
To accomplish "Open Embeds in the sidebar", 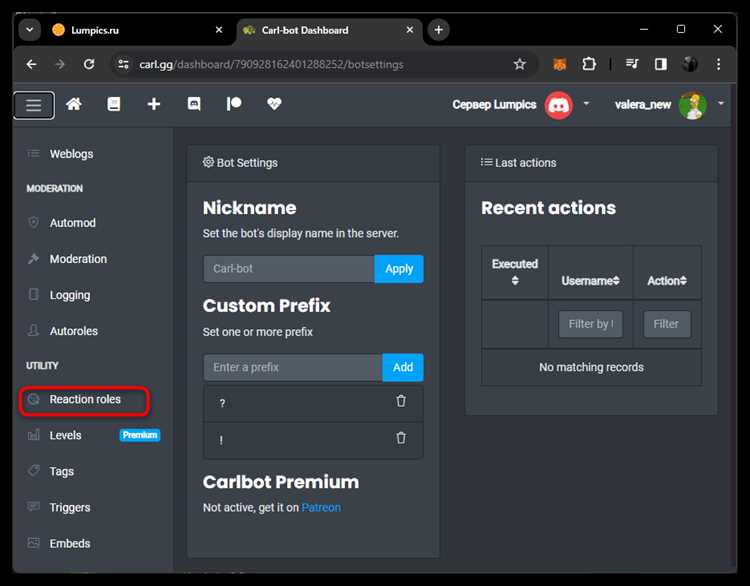I will tap(69, 544).
